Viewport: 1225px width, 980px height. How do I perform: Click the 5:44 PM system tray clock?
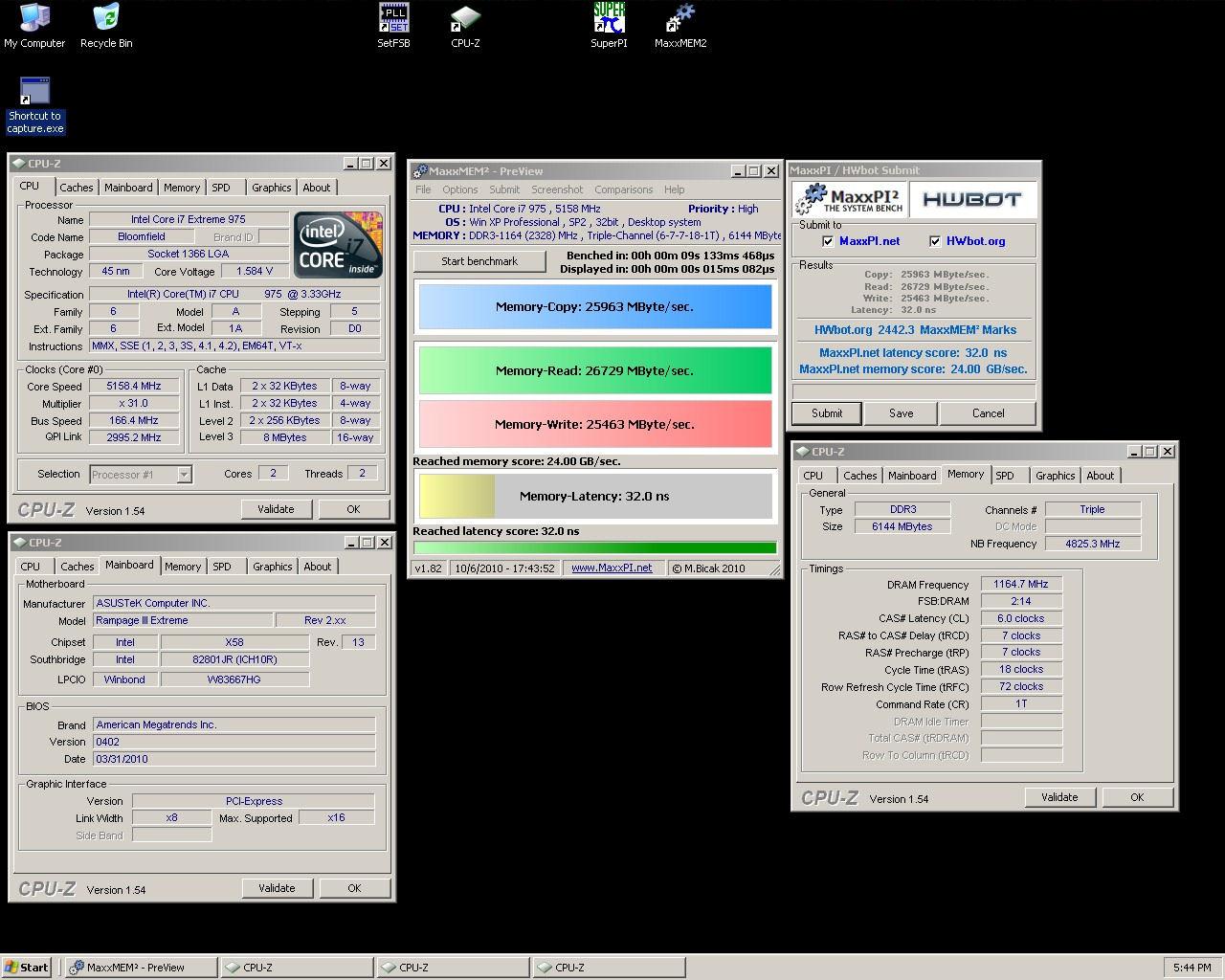point(1192,968)
